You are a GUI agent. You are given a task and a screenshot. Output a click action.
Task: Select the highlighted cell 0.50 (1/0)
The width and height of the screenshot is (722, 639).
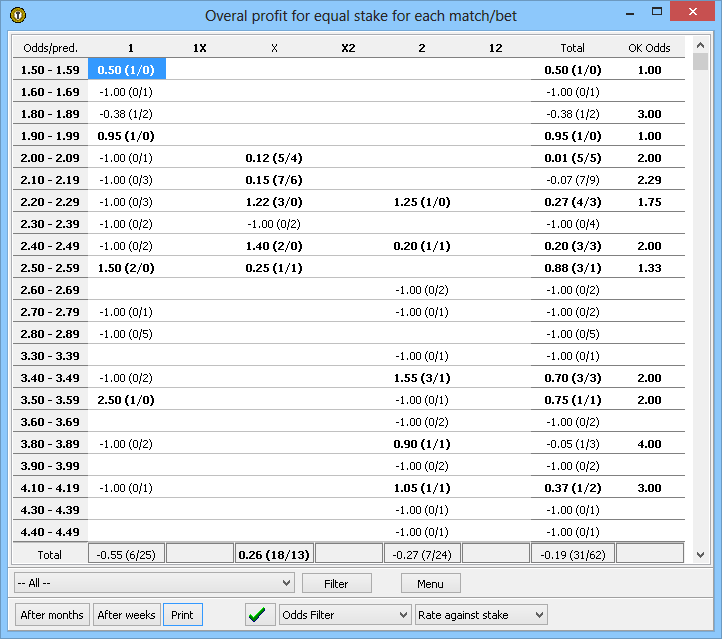click(x=127, y=69)
